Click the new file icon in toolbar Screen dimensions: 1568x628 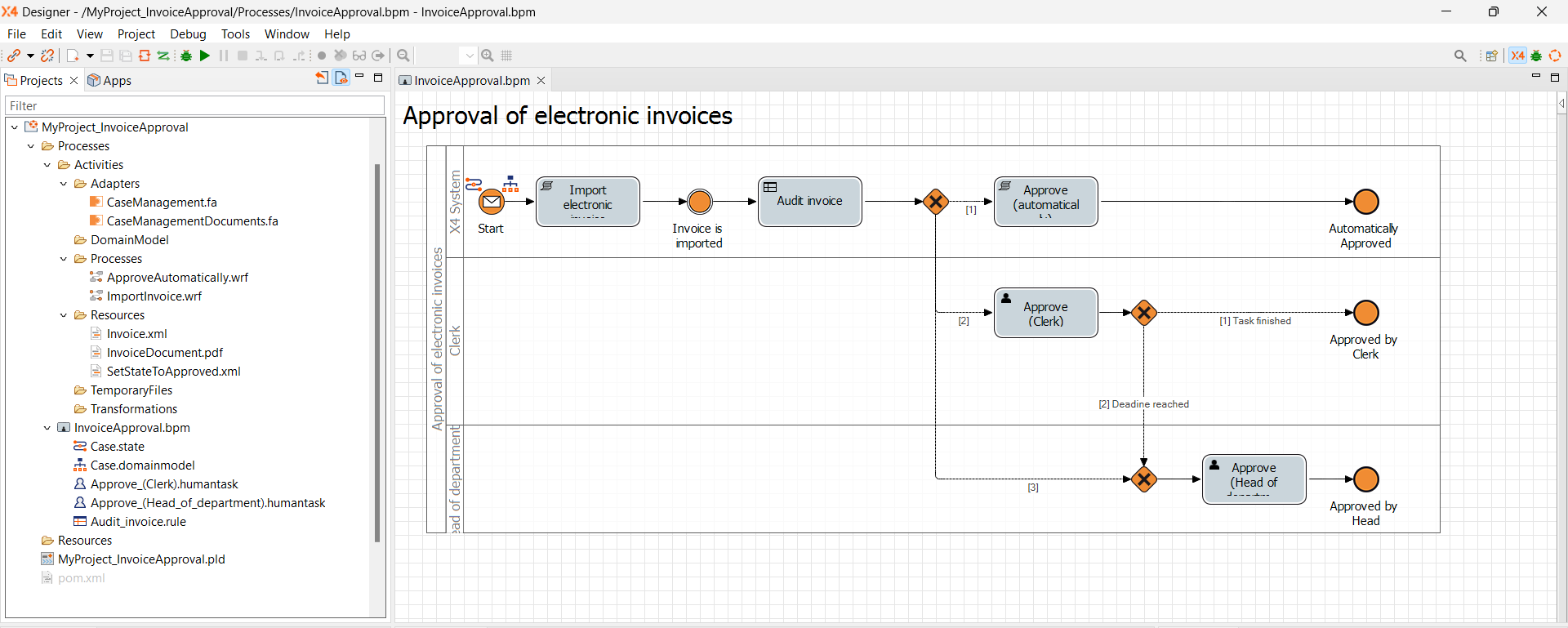[x=73, y=56]
